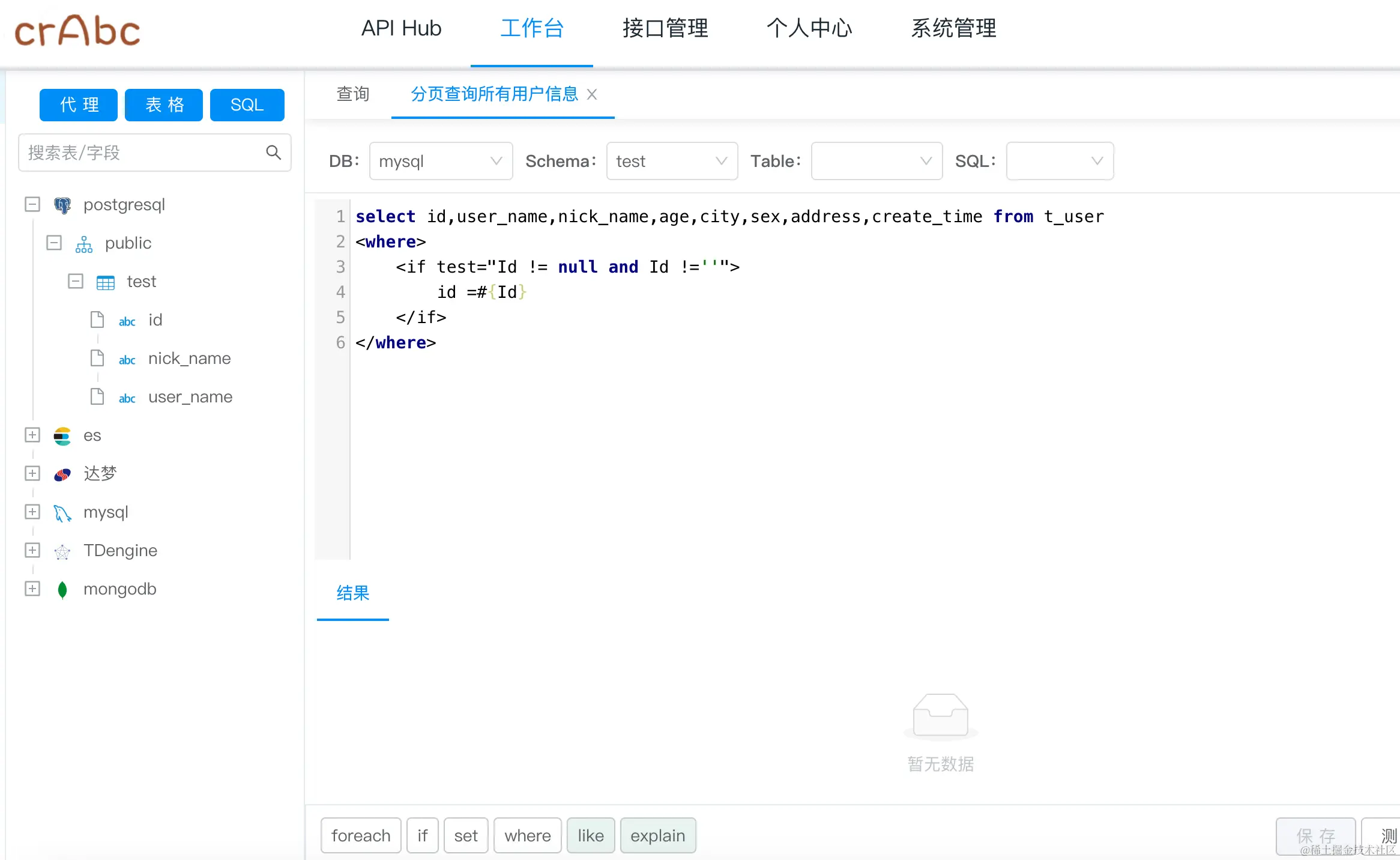Click the Elasticsearch es icon

click(x=62, y=436)
